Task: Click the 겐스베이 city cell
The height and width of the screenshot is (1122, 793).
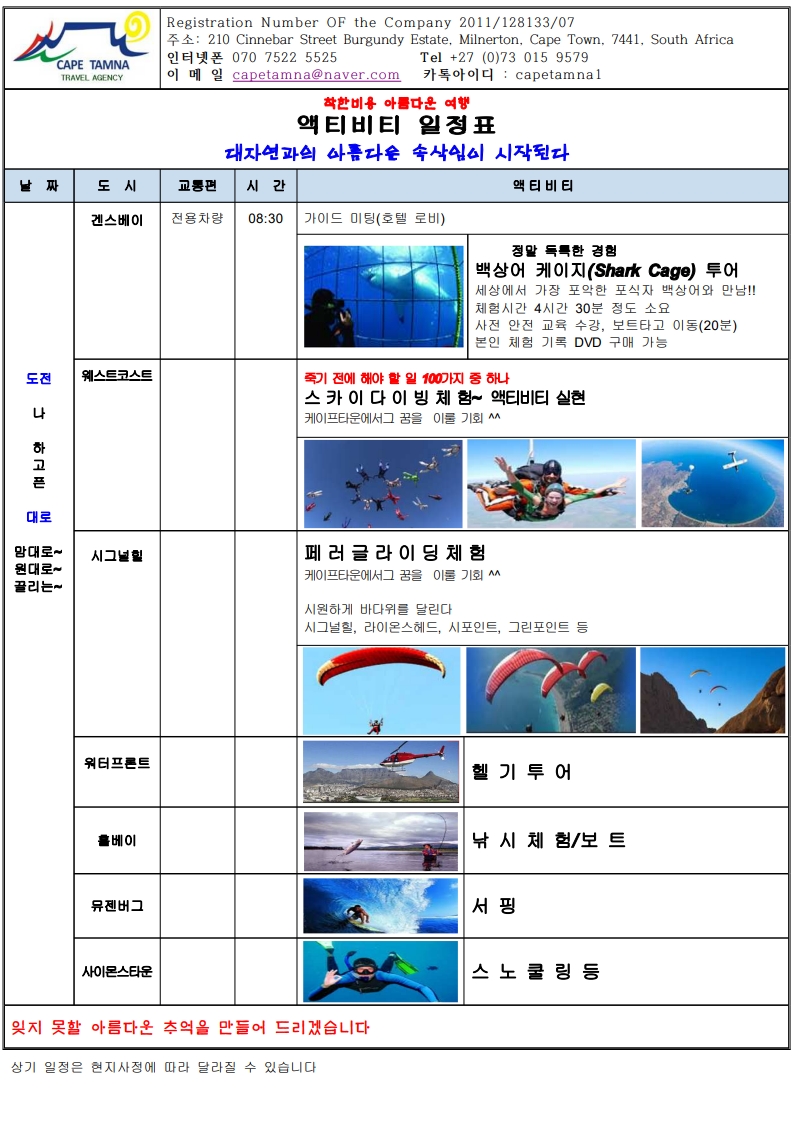Action: [117, 220]
